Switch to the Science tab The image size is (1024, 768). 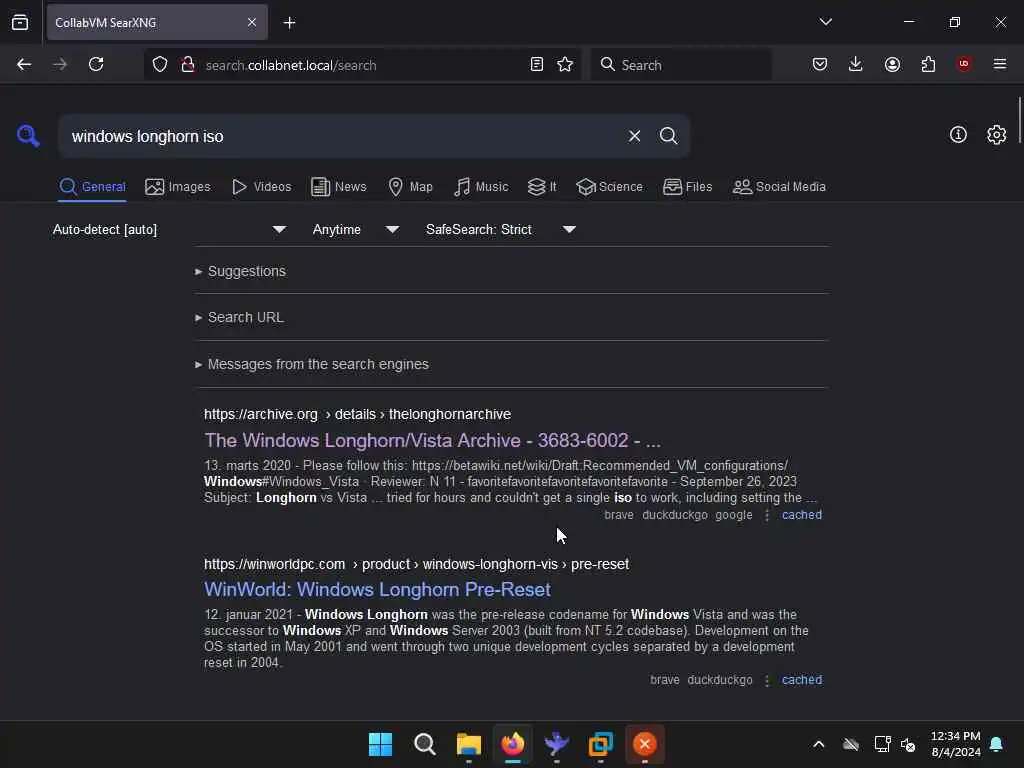609,187
